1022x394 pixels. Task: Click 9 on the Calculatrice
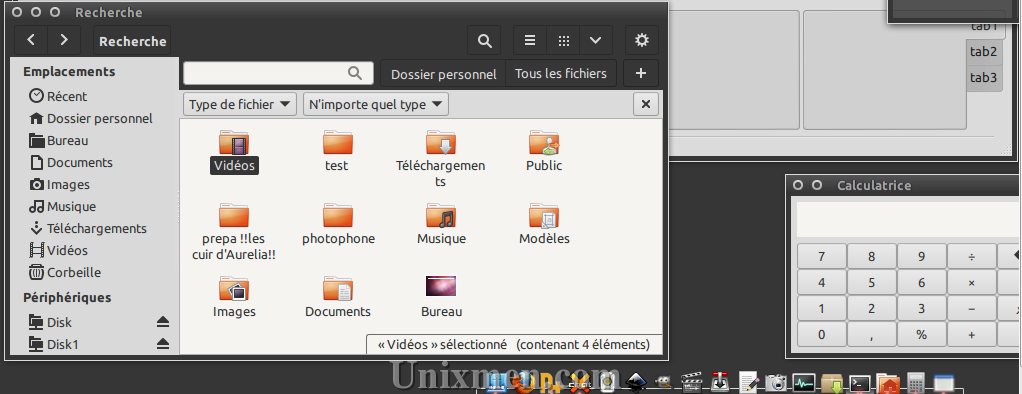(x=922, y=256)
